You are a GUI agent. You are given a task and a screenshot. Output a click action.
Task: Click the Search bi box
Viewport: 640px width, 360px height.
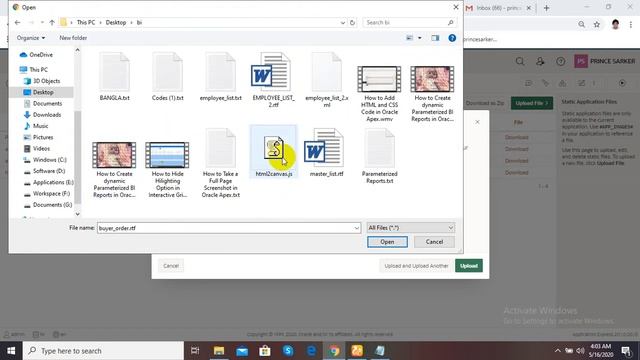tap(409, 22)
